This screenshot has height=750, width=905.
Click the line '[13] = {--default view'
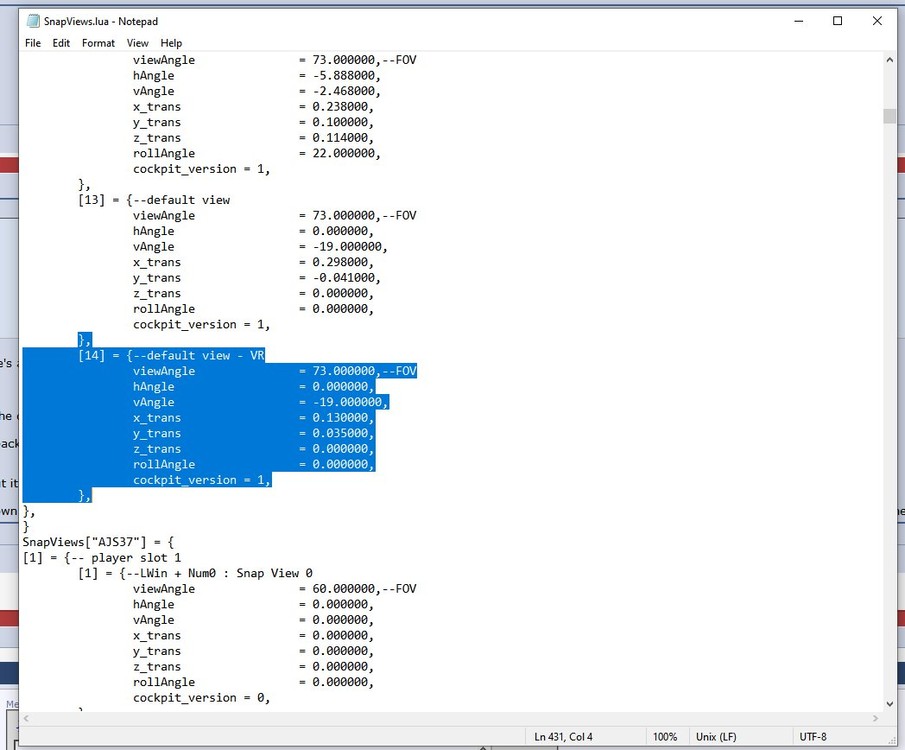pyautogui.click(x=154, y=200)
